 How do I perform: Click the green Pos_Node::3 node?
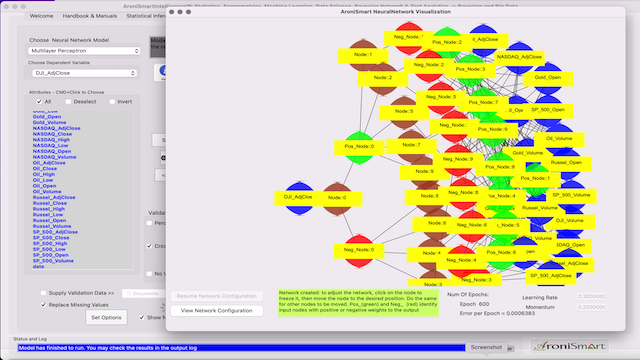coord(470,70)
